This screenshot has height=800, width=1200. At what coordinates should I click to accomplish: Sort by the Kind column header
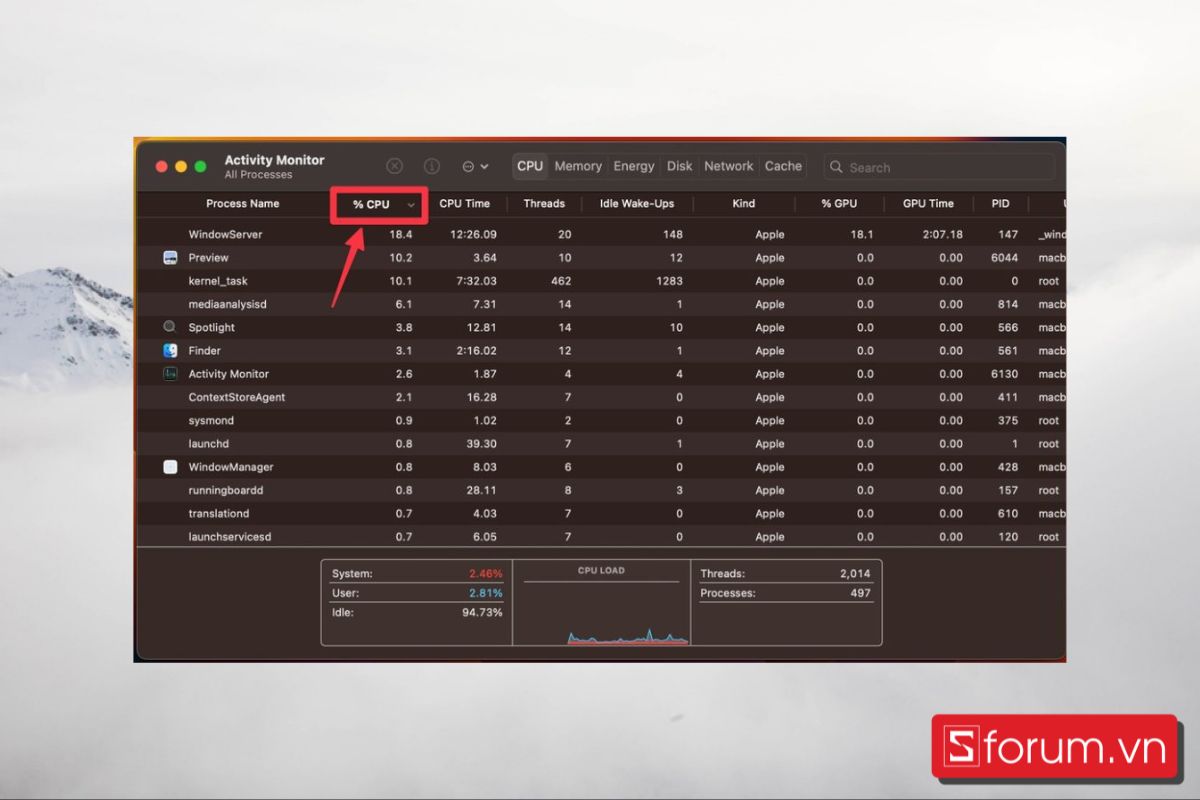point(744,203)
